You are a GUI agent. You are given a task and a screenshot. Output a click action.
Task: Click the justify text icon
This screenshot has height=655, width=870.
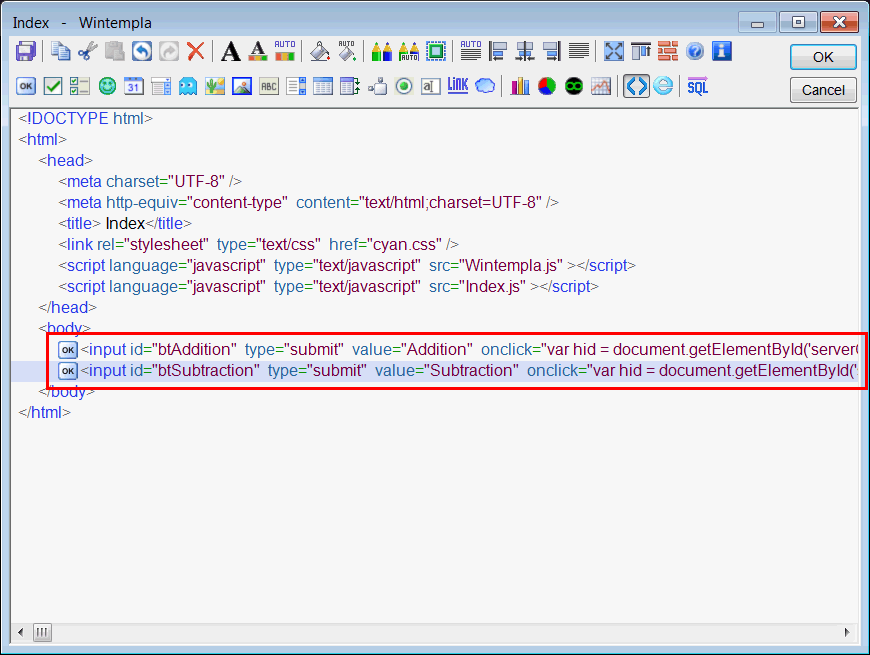[579, 52]
